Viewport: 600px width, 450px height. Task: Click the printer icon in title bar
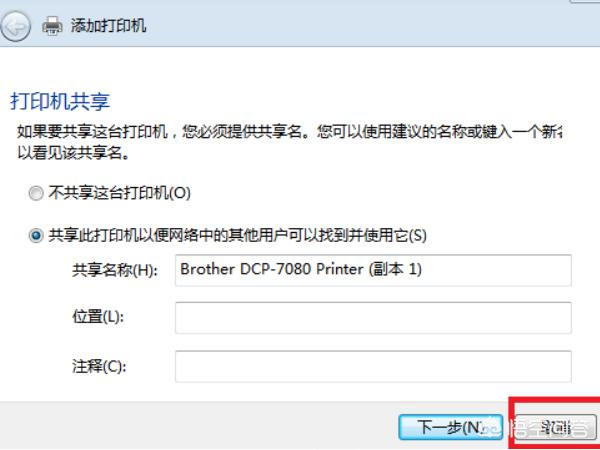[x=52, y=26]
